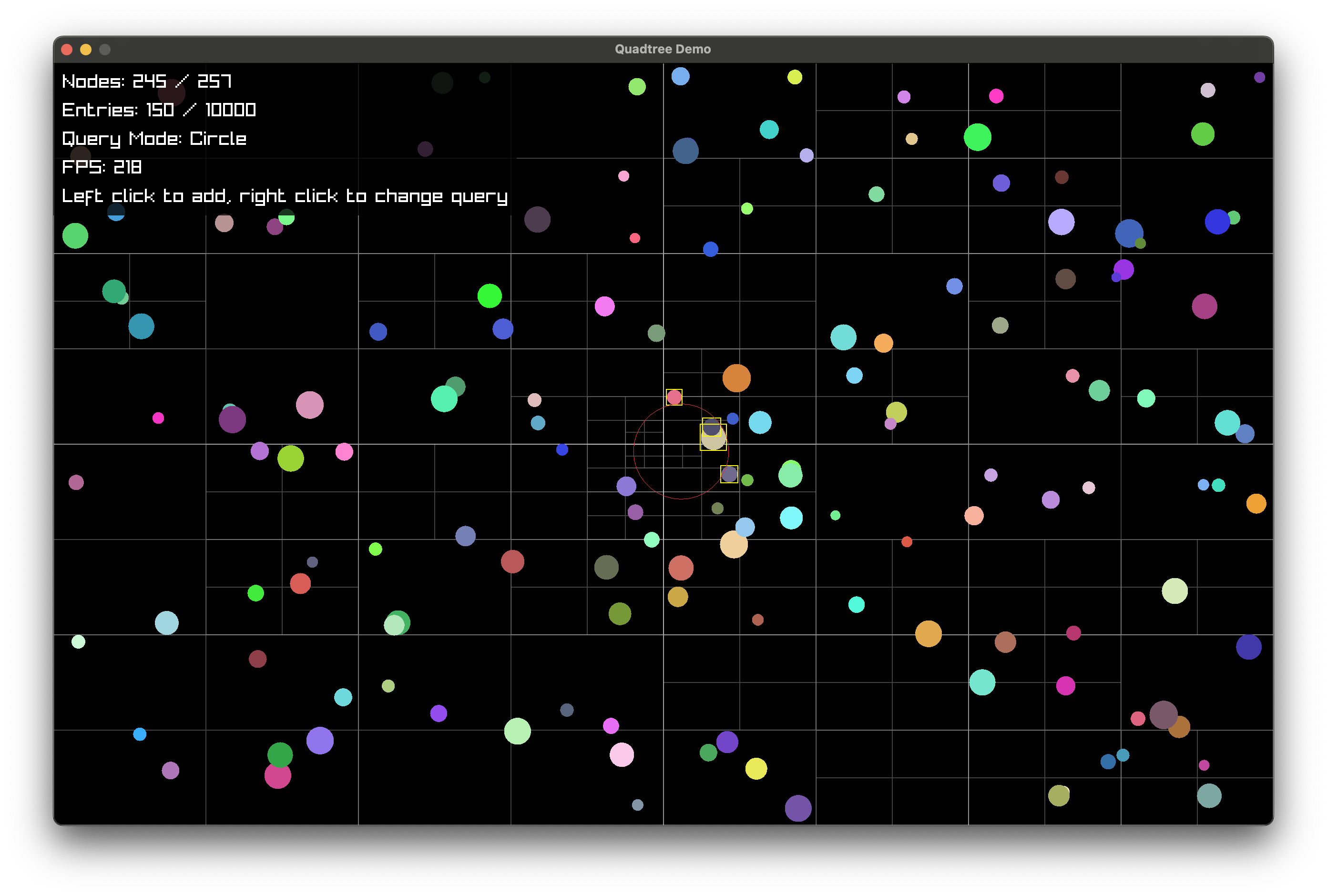1327x896 pixels.
Task: Click the 'Entries: 150 / 10000' counter
Action: click(x=159, y=110)
